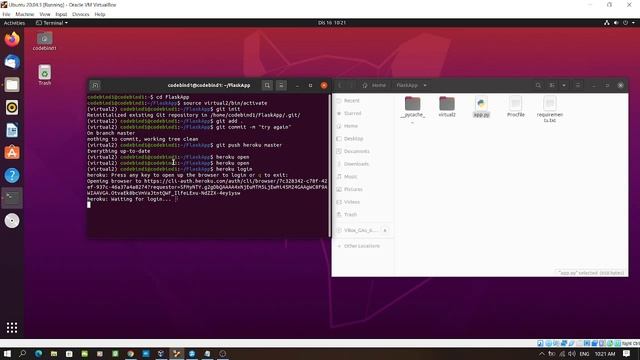Screen dimensions: 640x360
Task: Go to Home in Files sidebar
Action: [363, 126]
